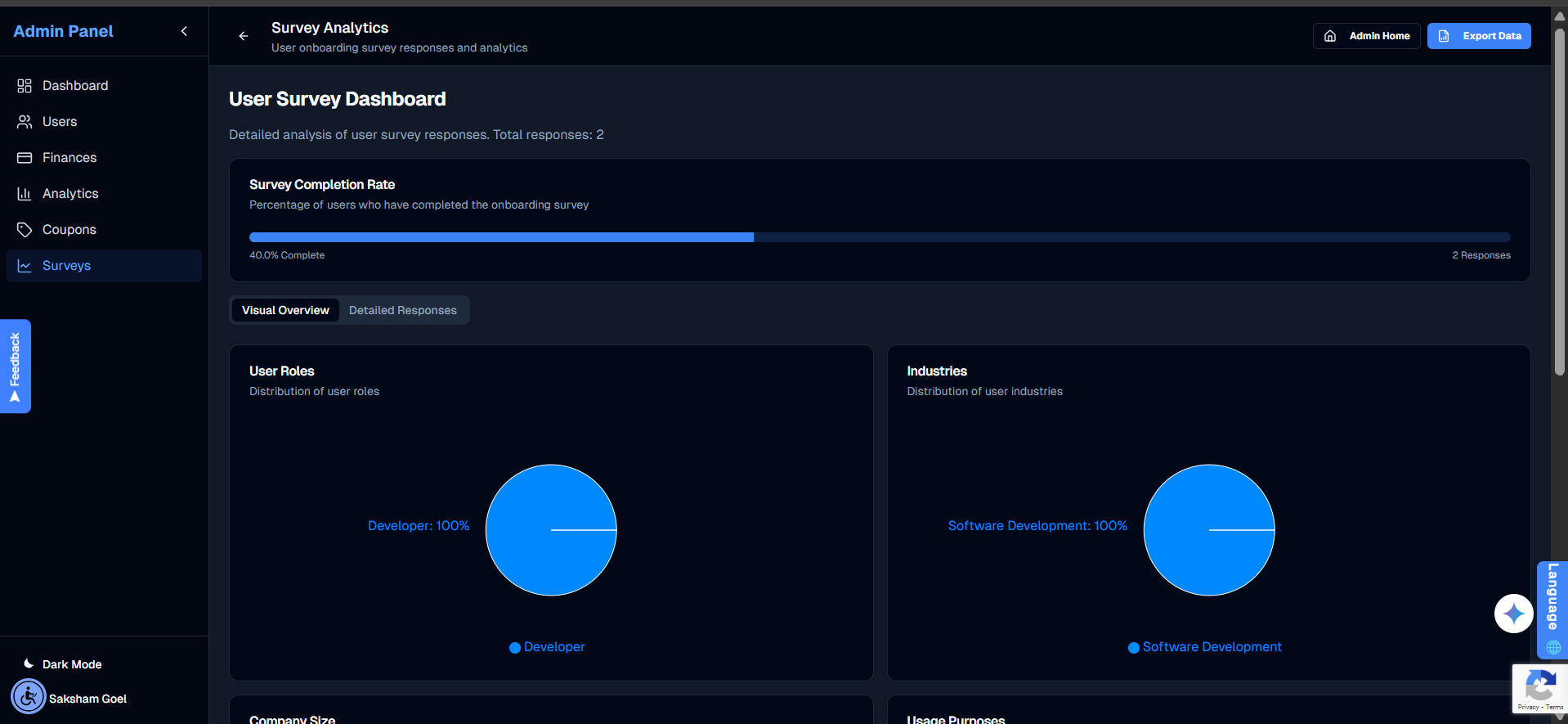Open the Surveys line chart icon

click(x=25, y=266)
